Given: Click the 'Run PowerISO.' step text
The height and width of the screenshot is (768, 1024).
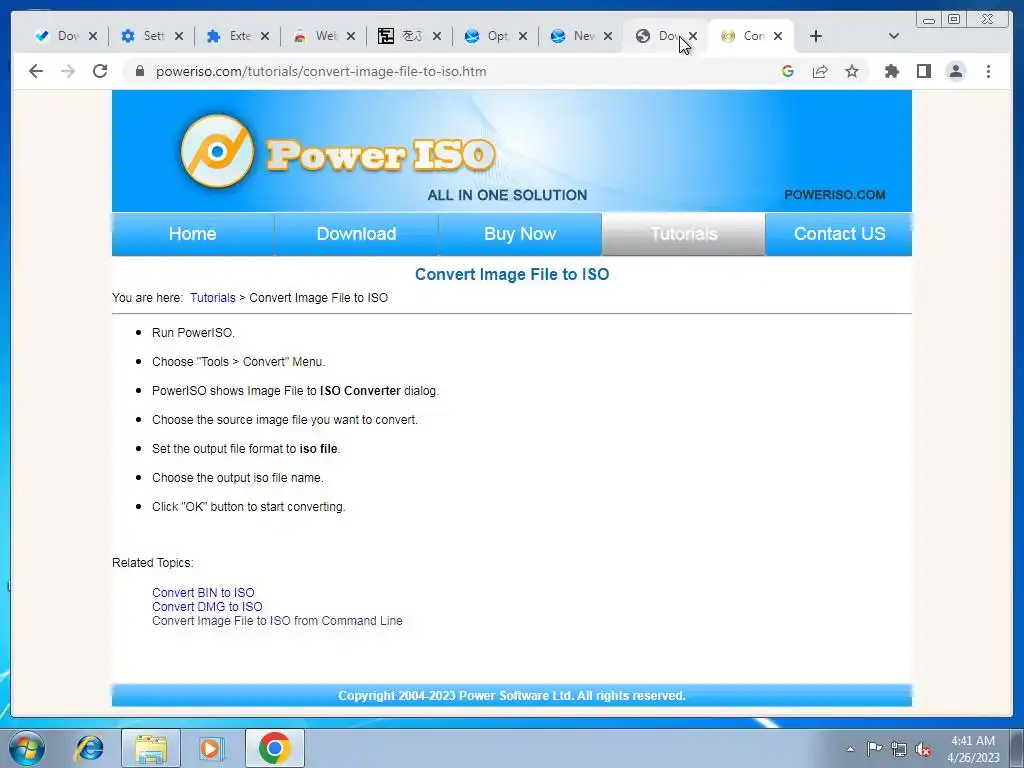Looking at the screenshot, I should click(193, 332).
